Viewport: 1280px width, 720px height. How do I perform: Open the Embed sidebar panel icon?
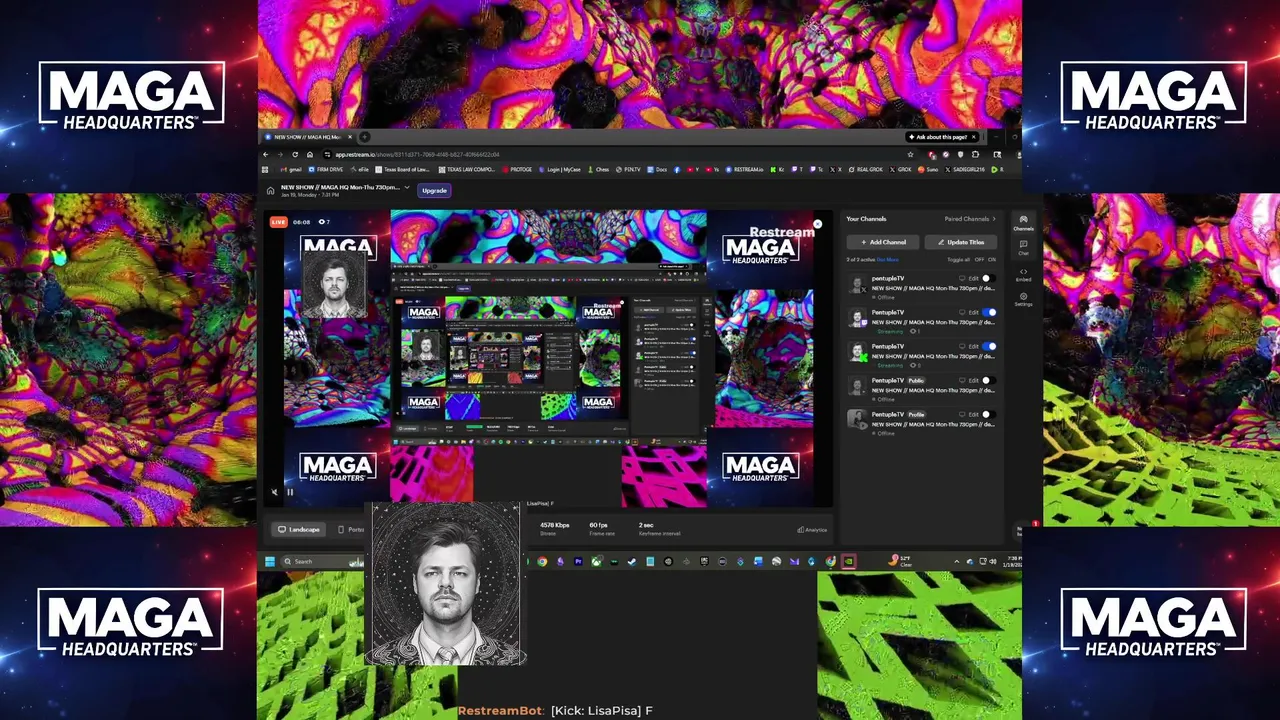click(x=1023, y=274)
